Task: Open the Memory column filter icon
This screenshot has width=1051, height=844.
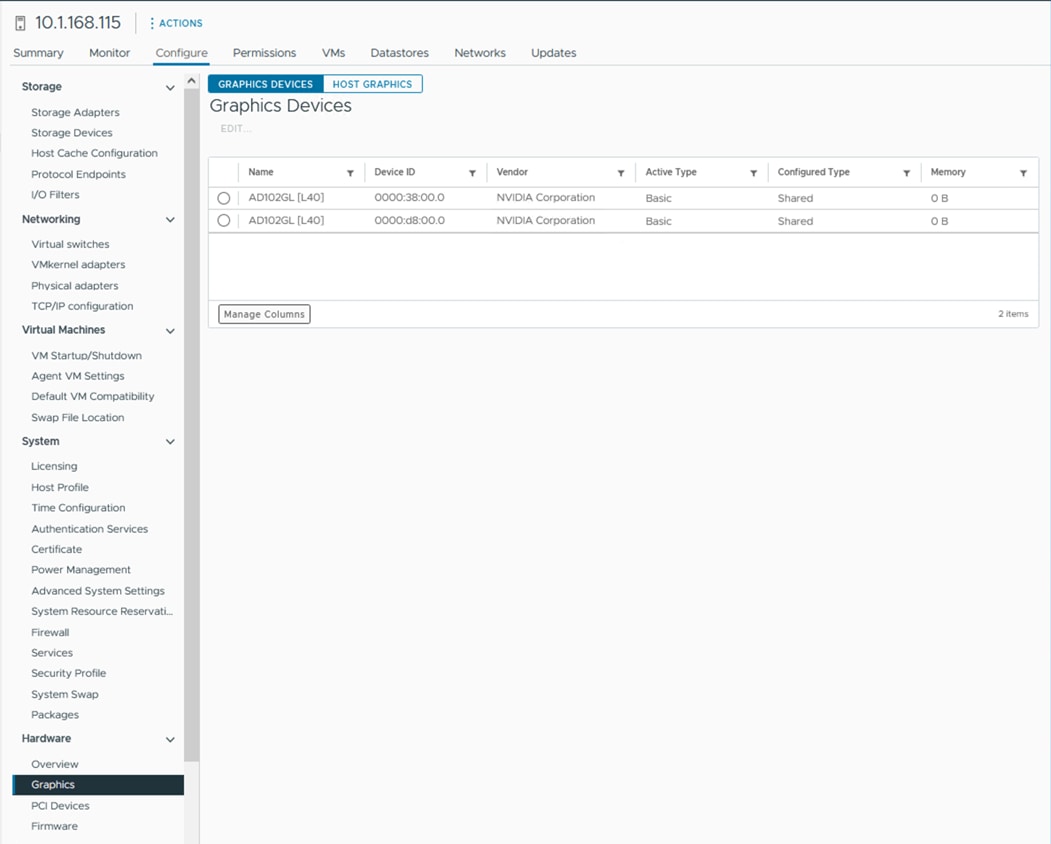Action: click(x=1023, y=173)
